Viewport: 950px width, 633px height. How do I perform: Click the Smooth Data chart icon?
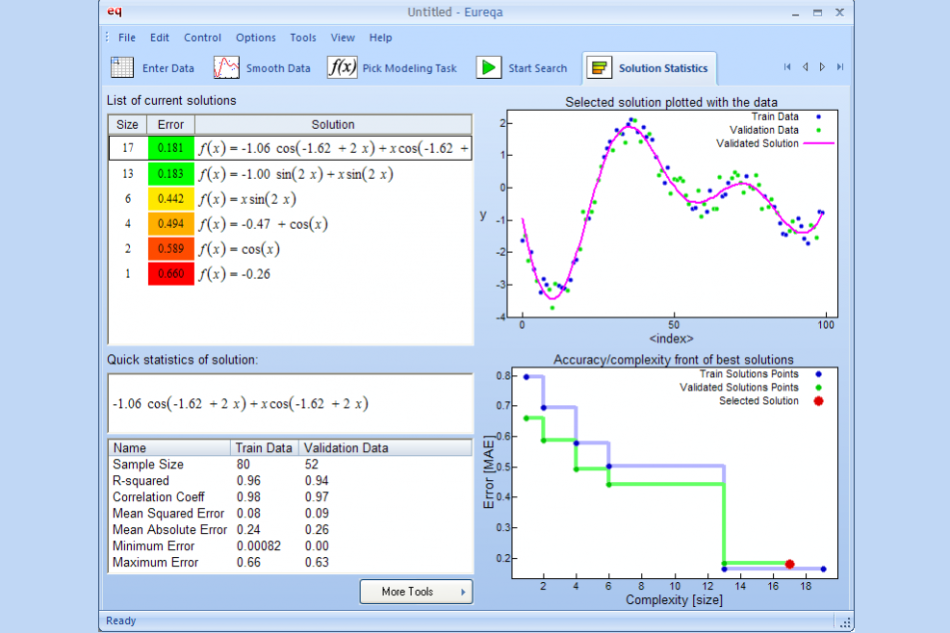(x=227, y=68)
